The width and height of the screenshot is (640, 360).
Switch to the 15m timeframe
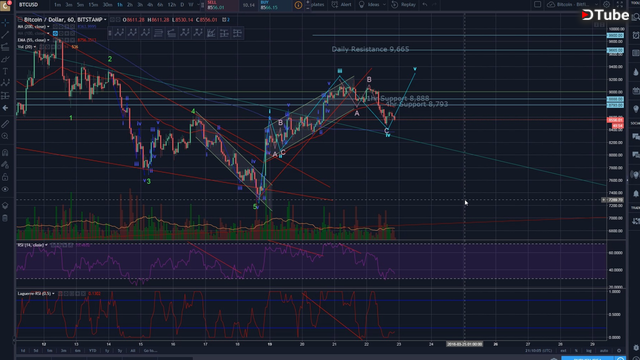(x=93, y=4)
